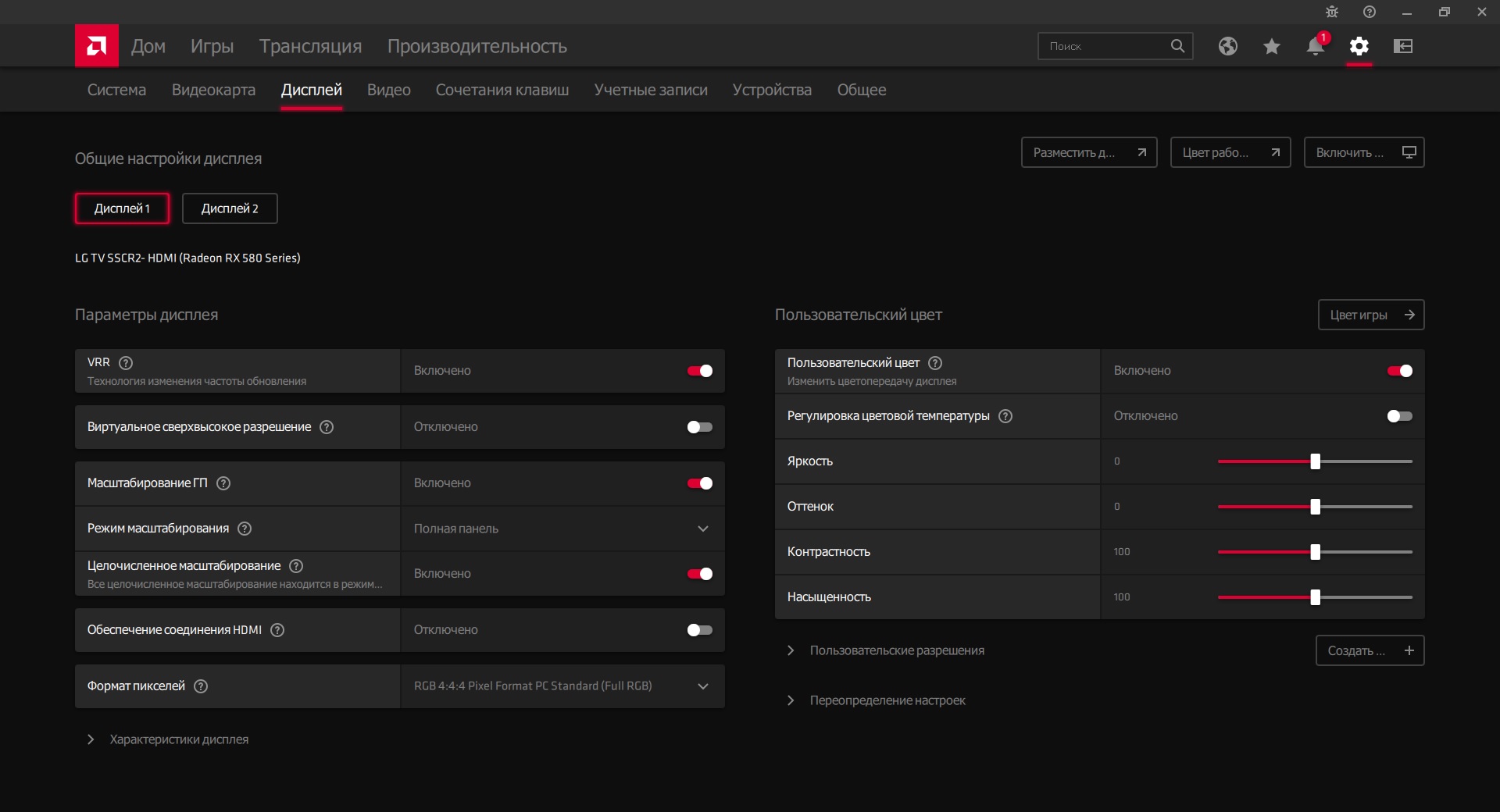
Task: Open notifications bell icon
Action: pos(1315,46)
